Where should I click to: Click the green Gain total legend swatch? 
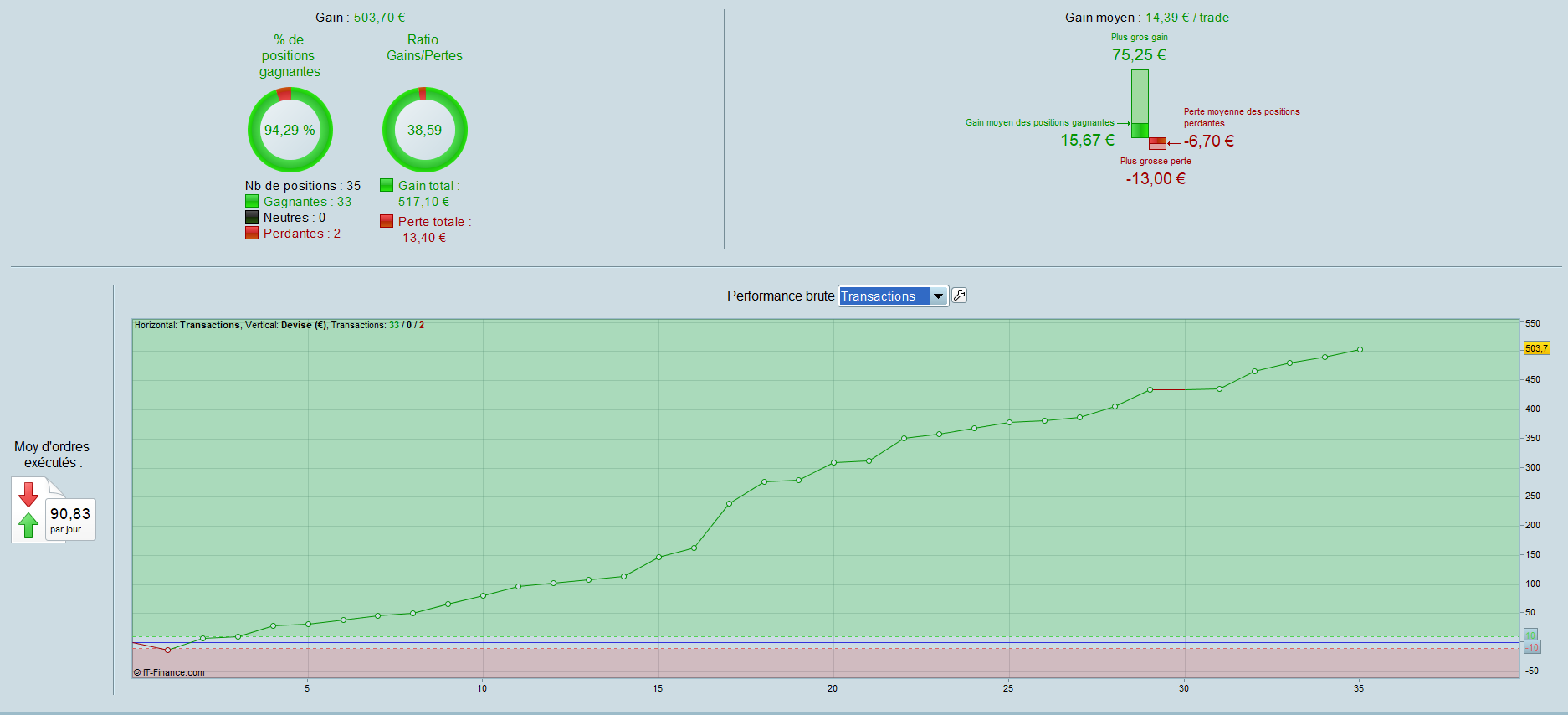[x=387, y=185]
